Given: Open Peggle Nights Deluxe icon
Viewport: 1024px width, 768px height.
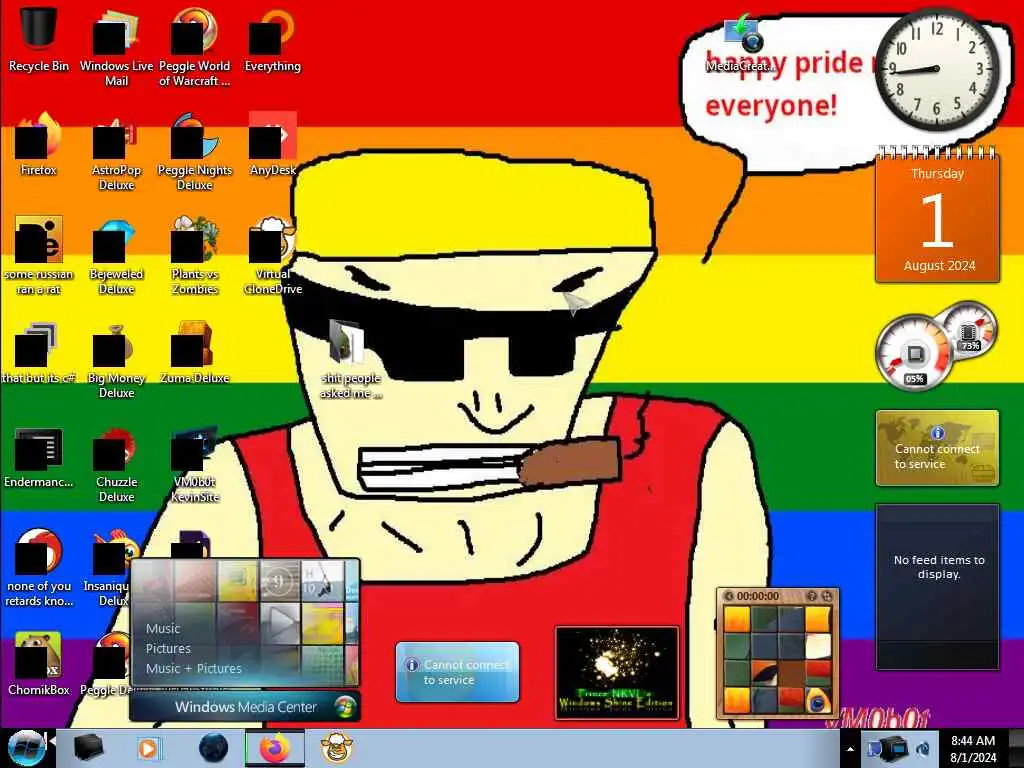Looking at the screenshot, I should [x=195, y=150].
